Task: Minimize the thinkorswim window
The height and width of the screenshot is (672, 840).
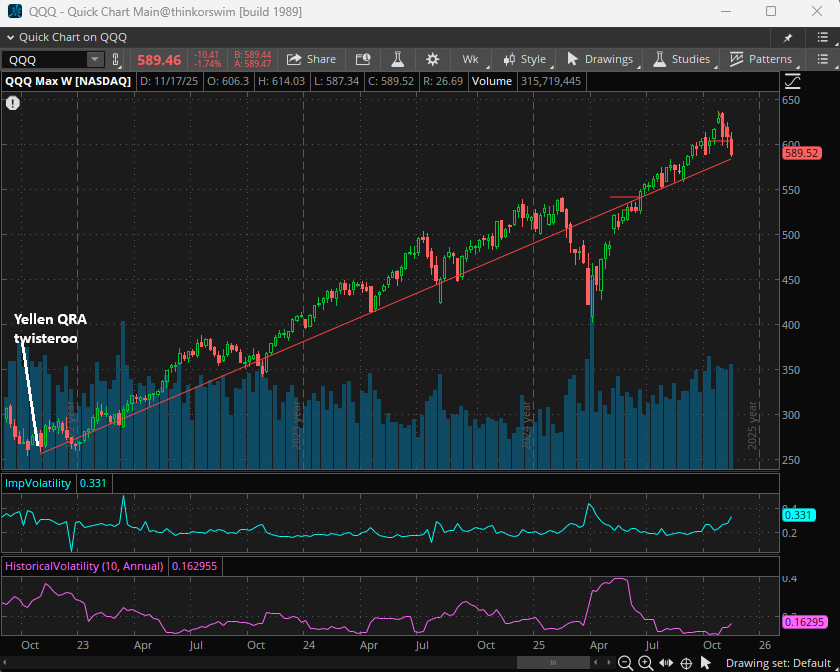Action: click(x=726, y=11)
